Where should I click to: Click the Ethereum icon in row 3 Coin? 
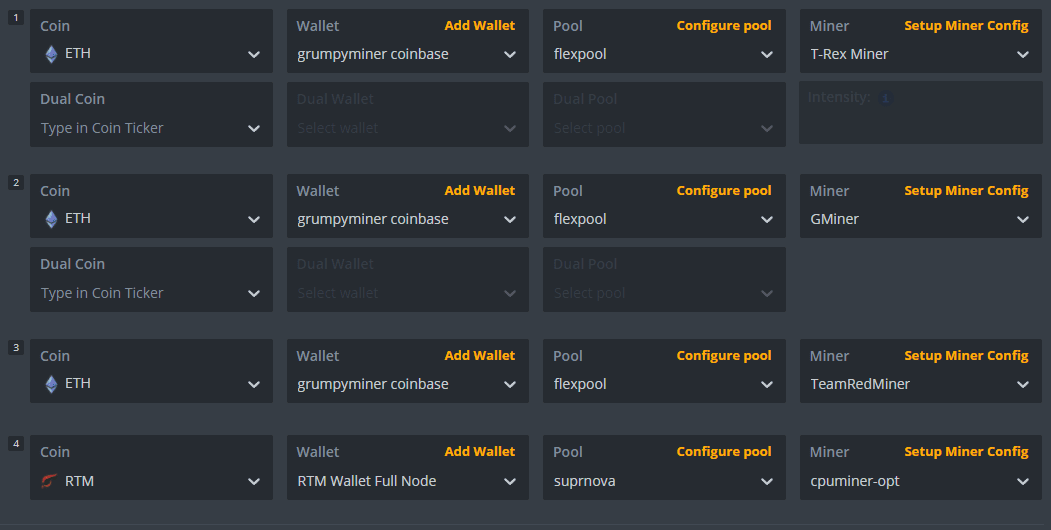[x=51, y=383]
